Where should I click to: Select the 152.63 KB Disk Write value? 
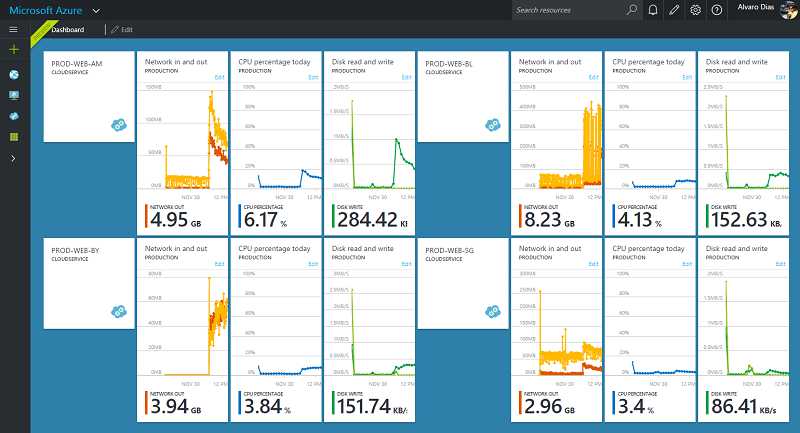click(x=746, y=220)
